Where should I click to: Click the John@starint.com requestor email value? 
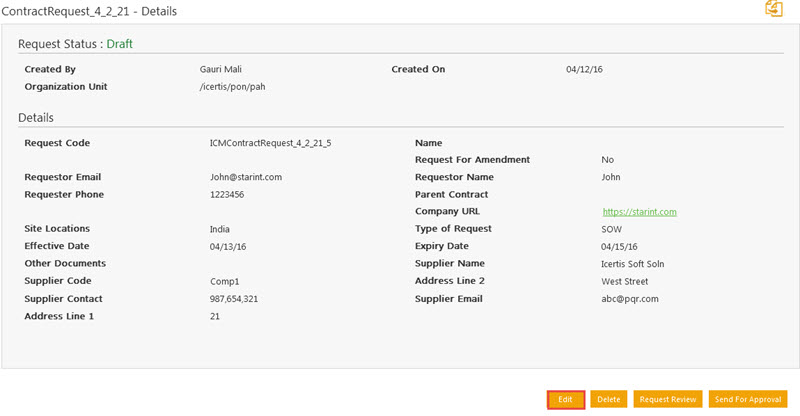pos(240,177)
